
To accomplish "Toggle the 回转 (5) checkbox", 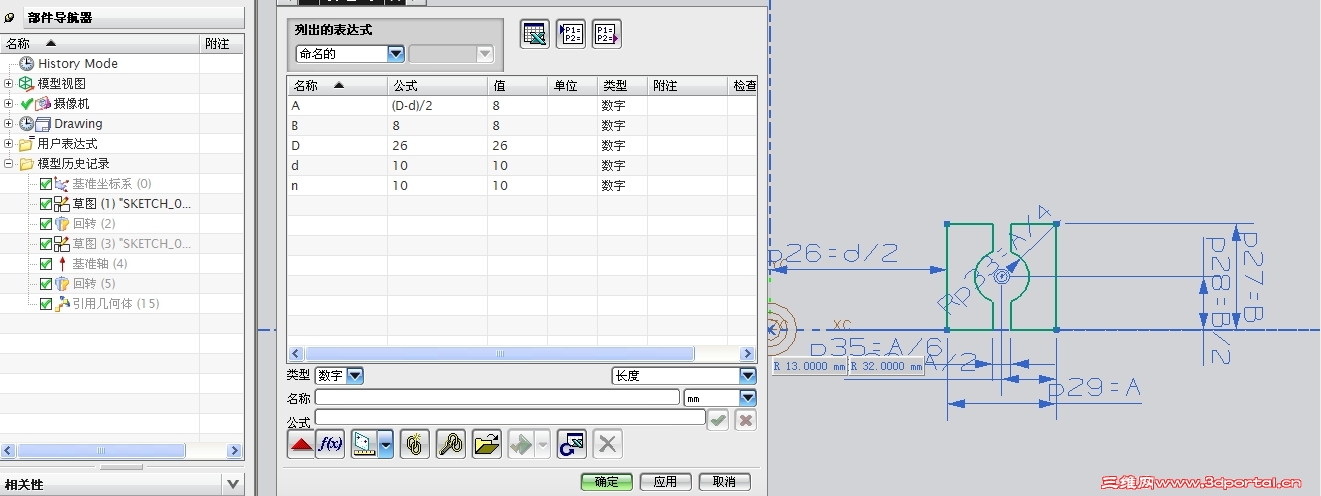I will (46, 283).
